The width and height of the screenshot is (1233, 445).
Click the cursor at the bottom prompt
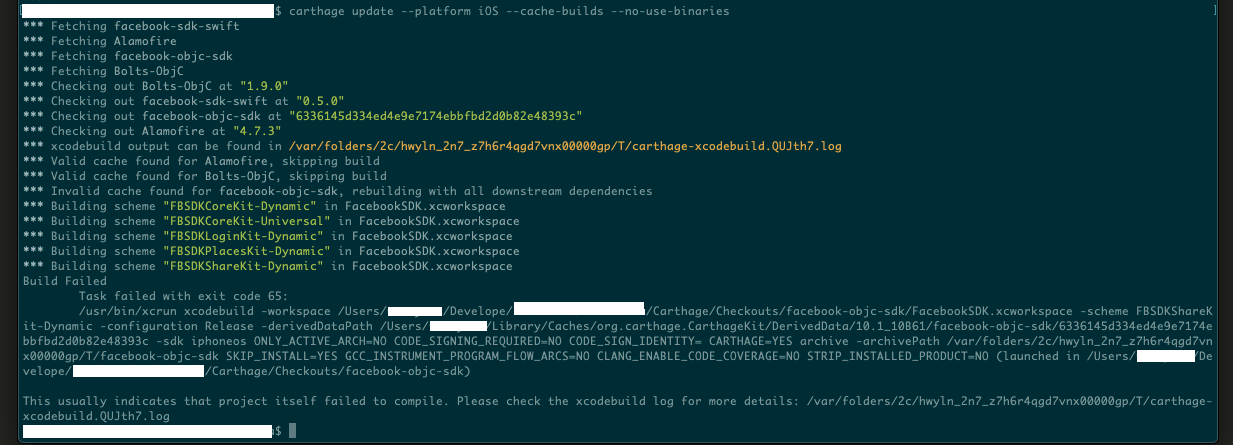pyautogui.click(x=293, y=431)
